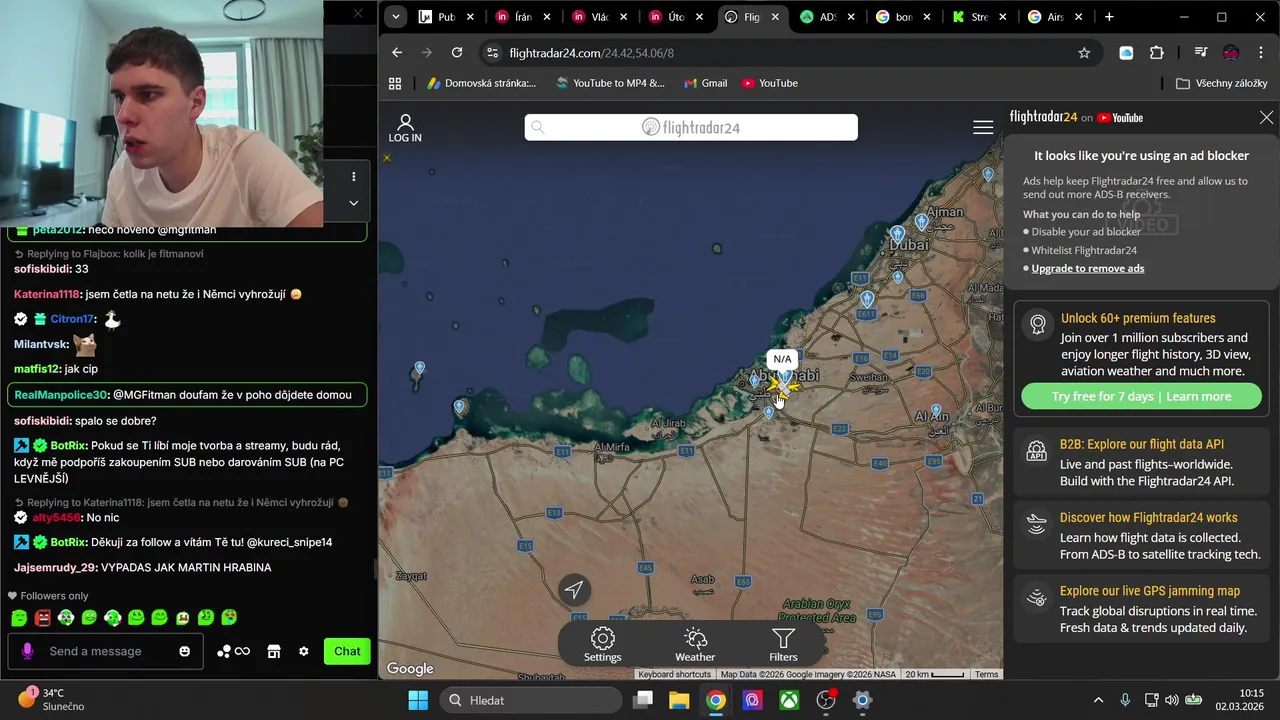Open the Gmail bookmark
Image resolution: width=1280 pixels, height=720 pixels.
pyautogui.click(x=705, y=83)
